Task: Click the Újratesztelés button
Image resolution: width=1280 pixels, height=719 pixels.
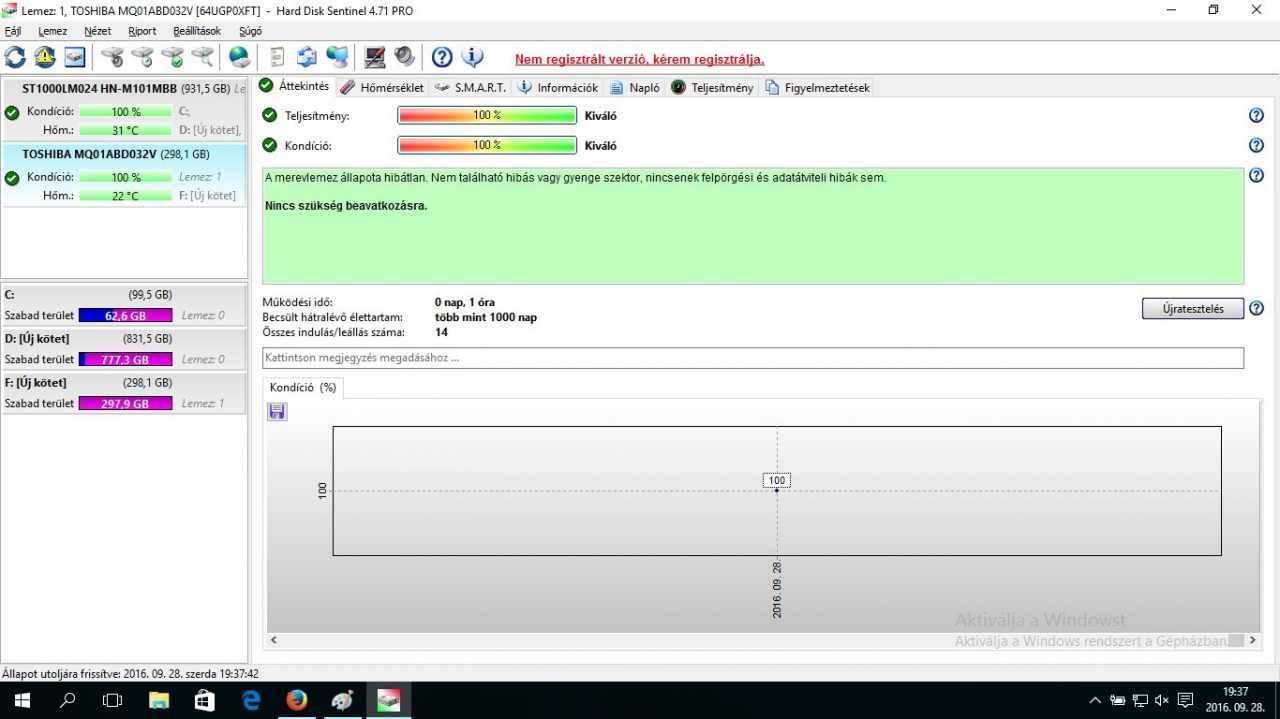Action: [x=1192, y=309]
